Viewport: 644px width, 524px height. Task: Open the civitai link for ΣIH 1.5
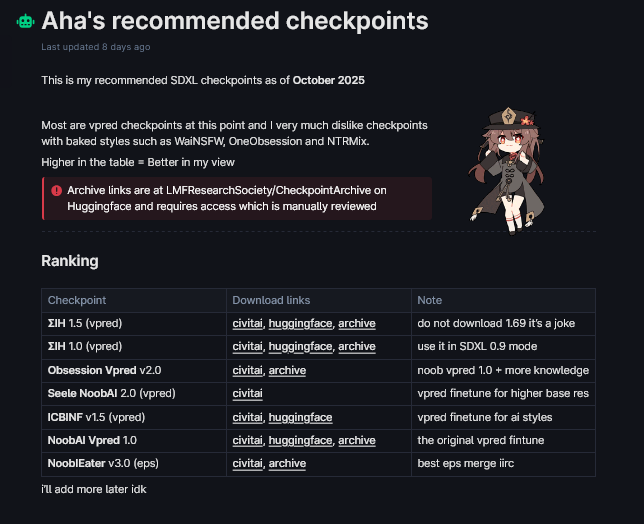pyautogui.click(x=247, y=324)
